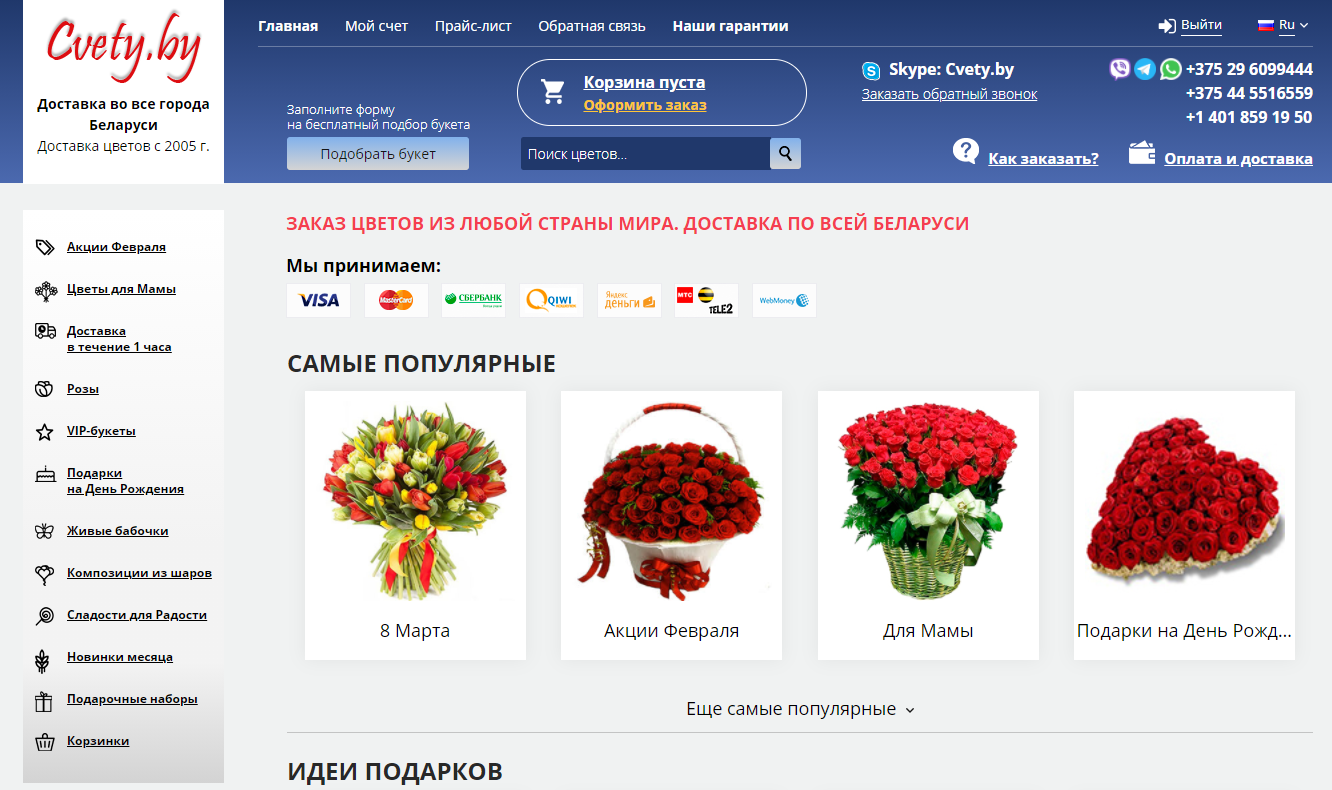This screenshot has width=1332, height=790.
Task: Click the wallet payment icon
Action: [x=1142, y=153]
